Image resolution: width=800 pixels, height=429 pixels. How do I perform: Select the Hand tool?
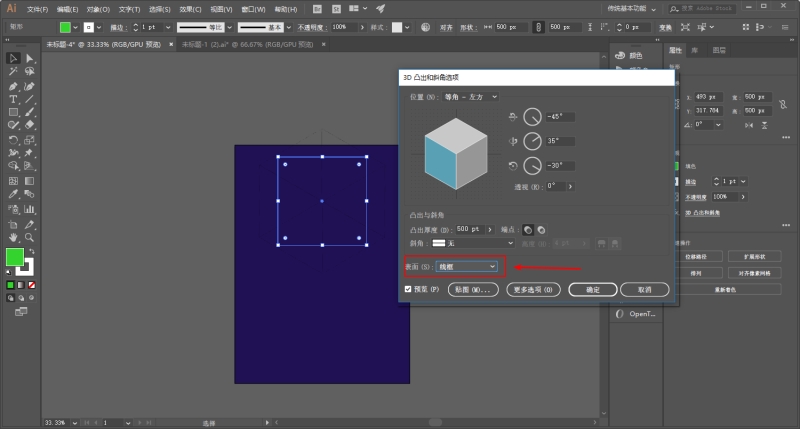tap(13, 237)
